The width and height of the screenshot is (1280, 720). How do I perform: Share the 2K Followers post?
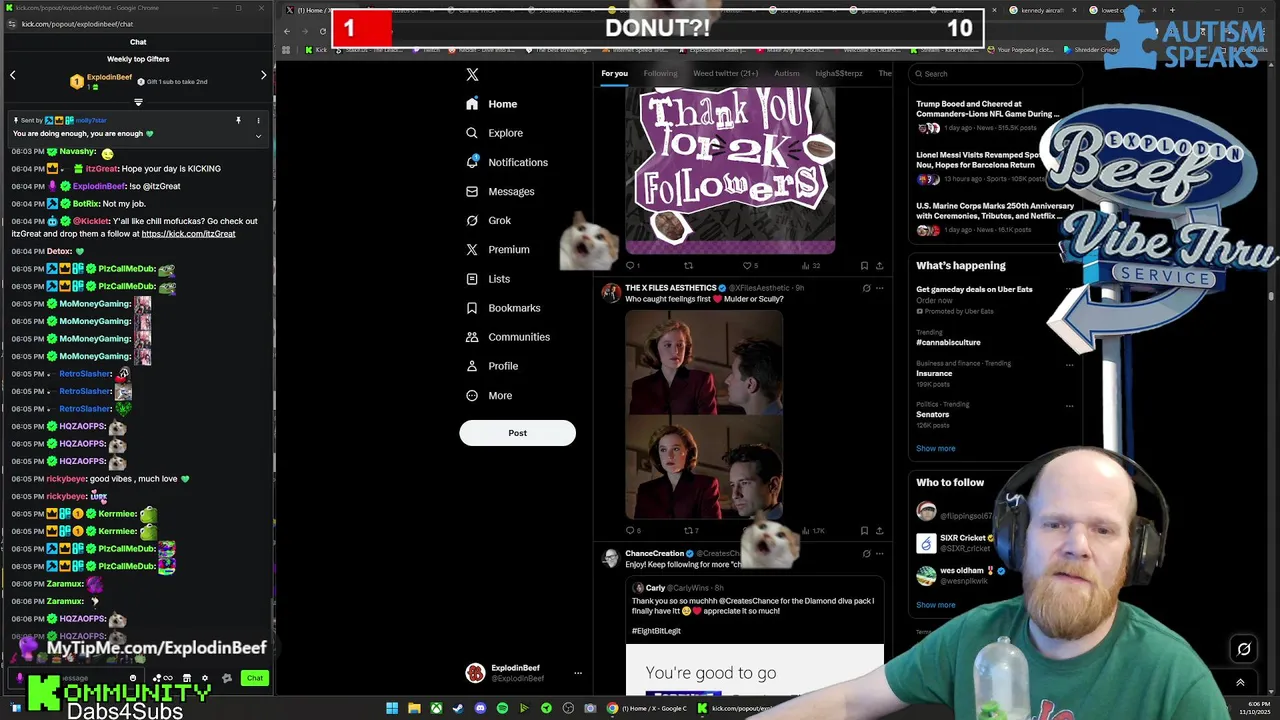(879, 266)
